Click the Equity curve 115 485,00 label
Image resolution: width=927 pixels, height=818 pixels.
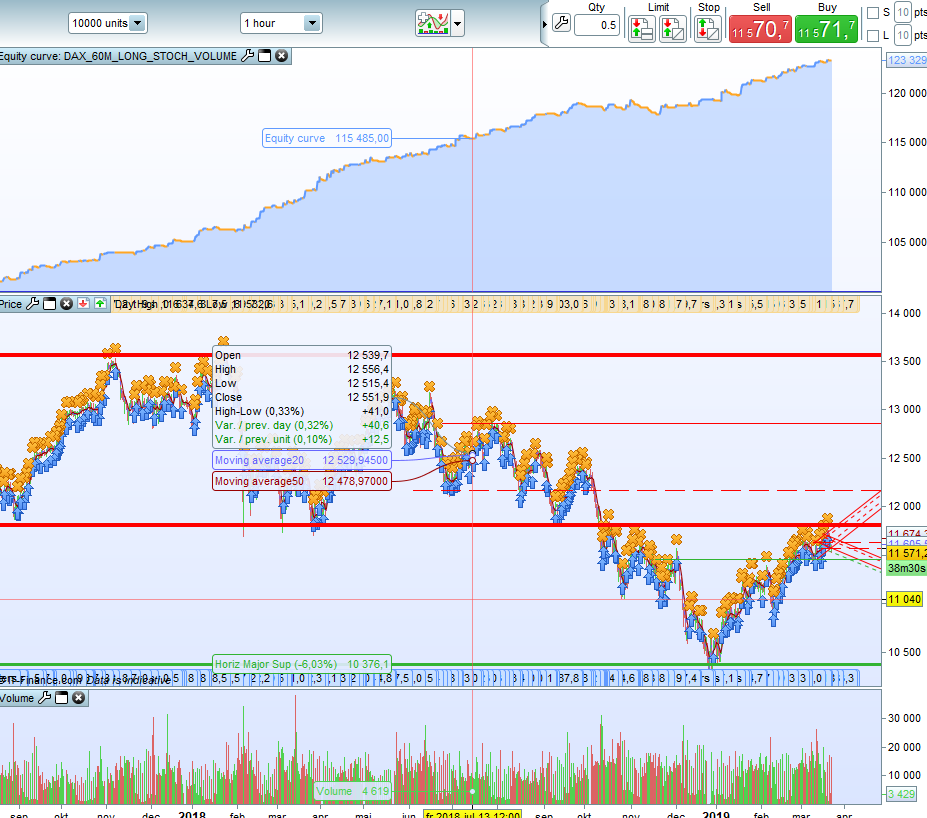point(326,138)
